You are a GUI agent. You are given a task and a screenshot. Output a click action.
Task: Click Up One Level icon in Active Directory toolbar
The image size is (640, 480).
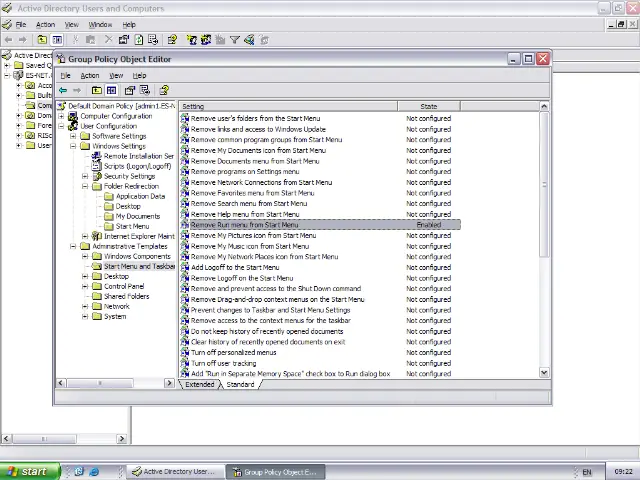42,40
